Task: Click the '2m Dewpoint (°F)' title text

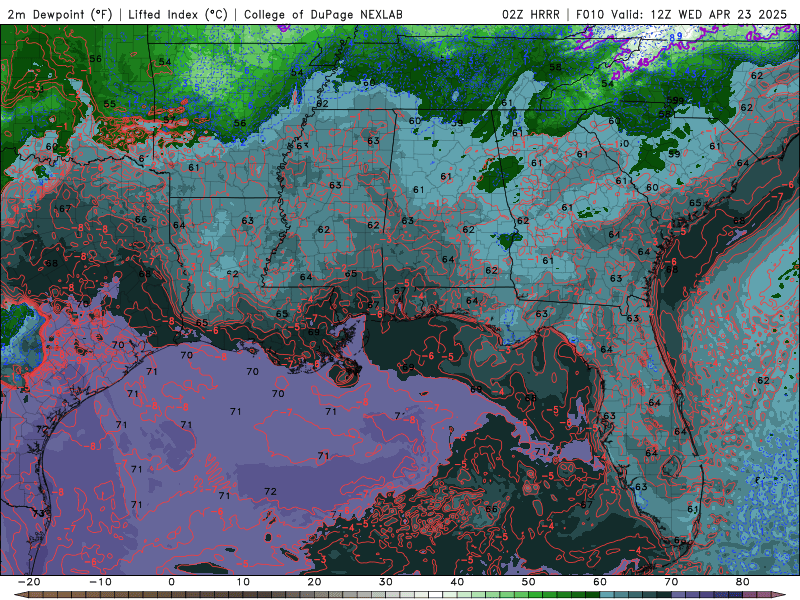Action: click(x=60, y=15)
